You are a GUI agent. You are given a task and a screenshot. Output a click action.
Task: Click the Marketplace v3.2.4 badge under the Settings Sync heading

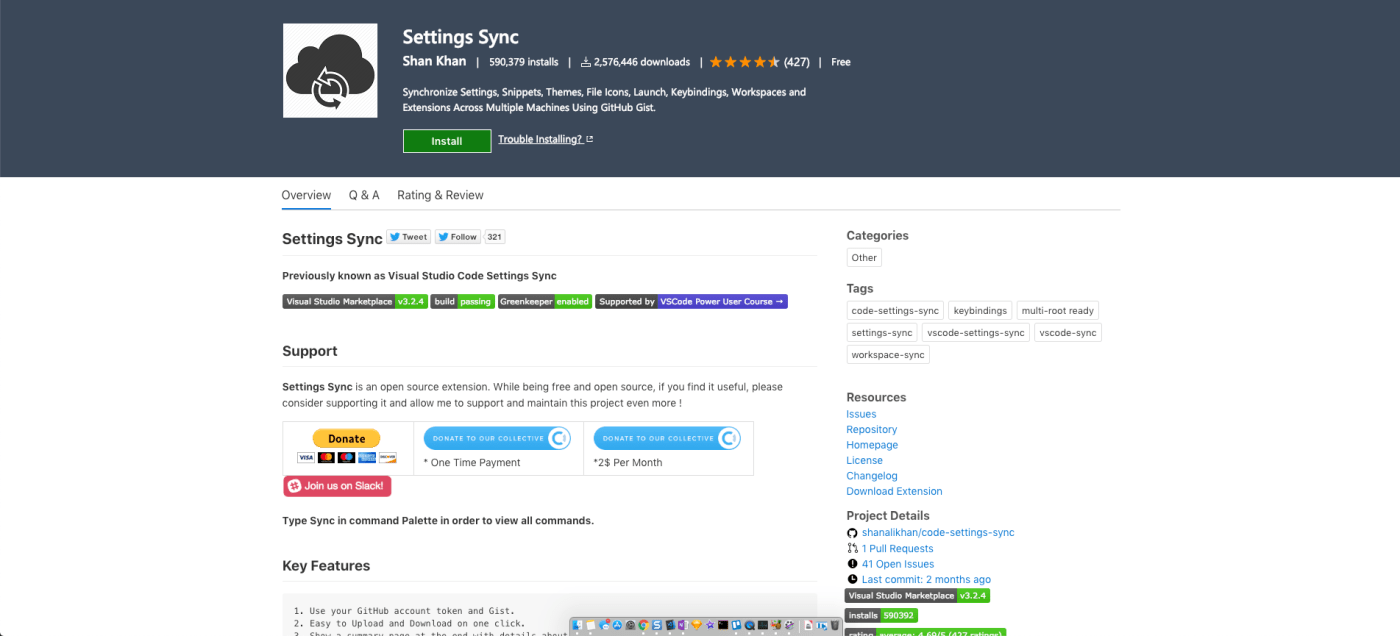coord(355,301)
